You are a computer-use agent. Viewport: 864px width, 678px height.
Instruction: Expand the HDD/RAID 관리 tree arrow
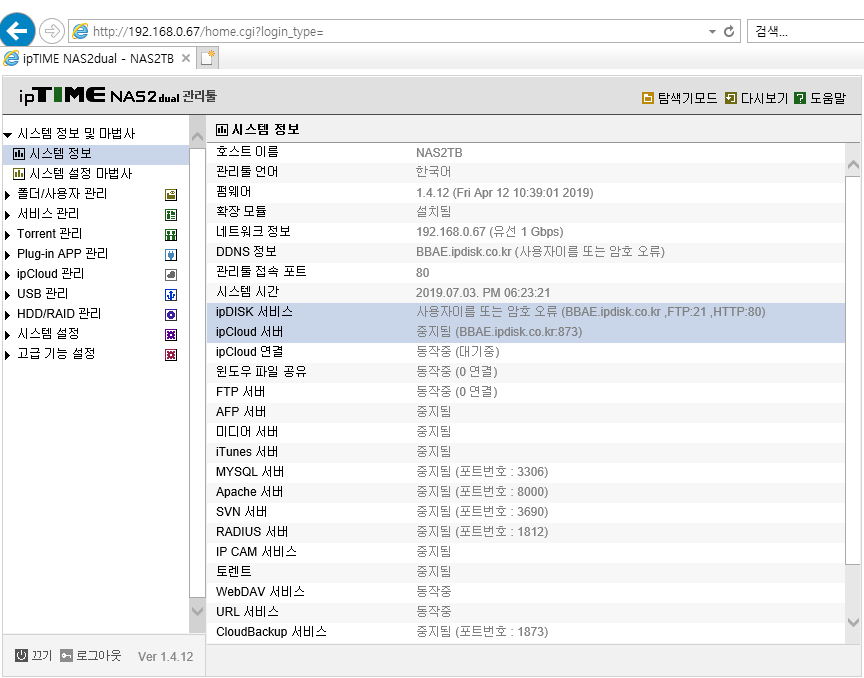tap(8, 315)
